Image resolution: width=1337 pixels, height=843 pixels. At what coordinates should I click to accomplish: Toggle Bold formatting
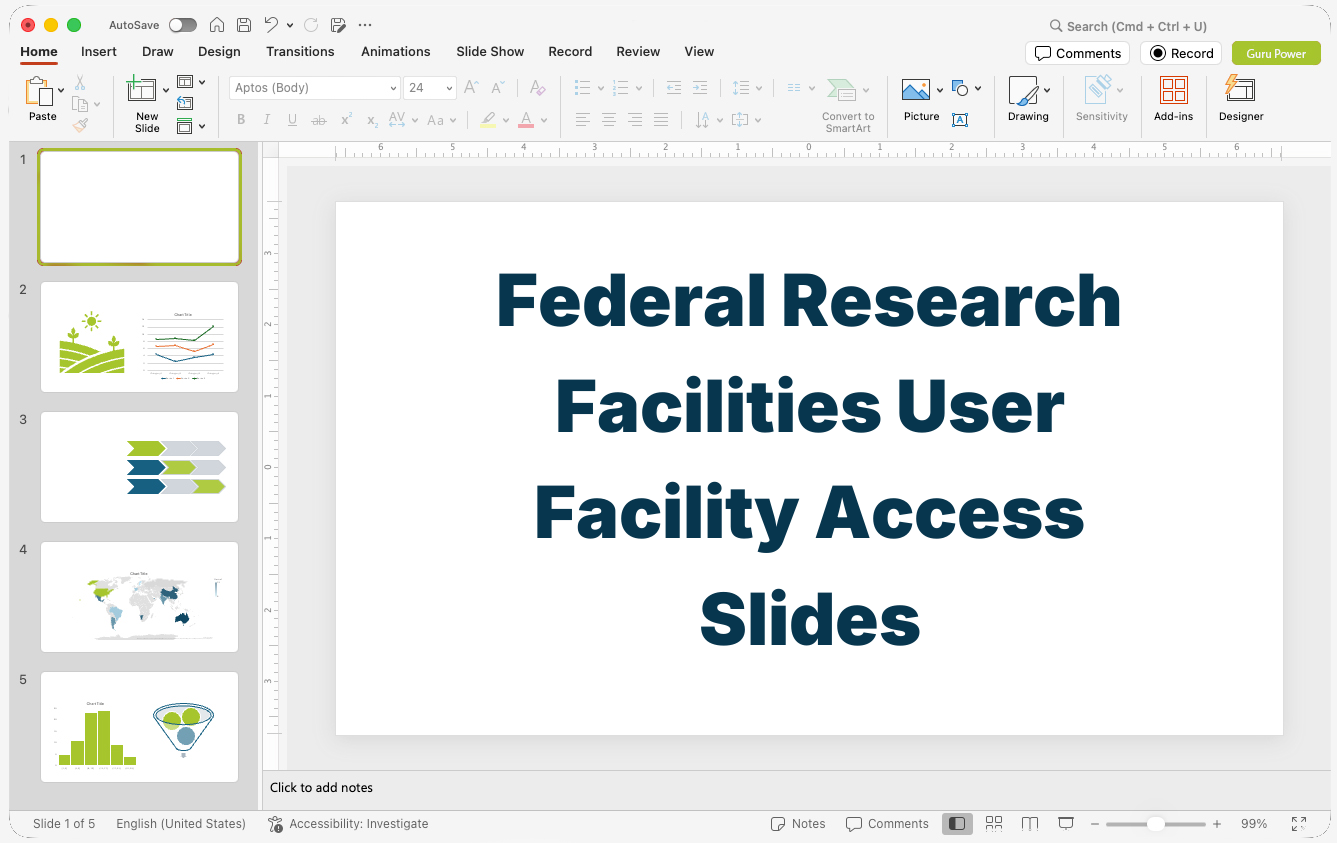coord(241,120)
